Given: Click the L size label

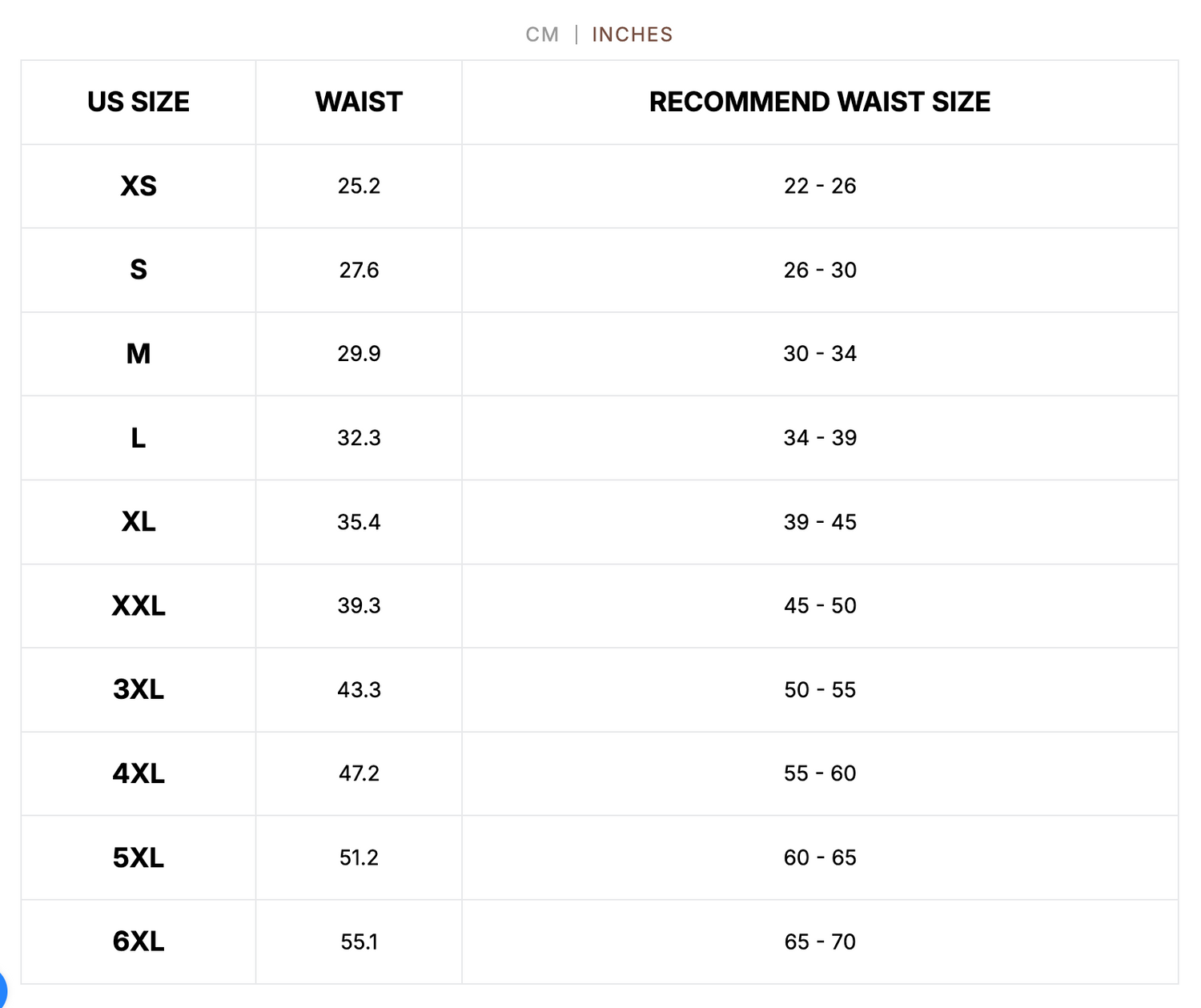Looking at the screenshot, I should click(139, 438).
